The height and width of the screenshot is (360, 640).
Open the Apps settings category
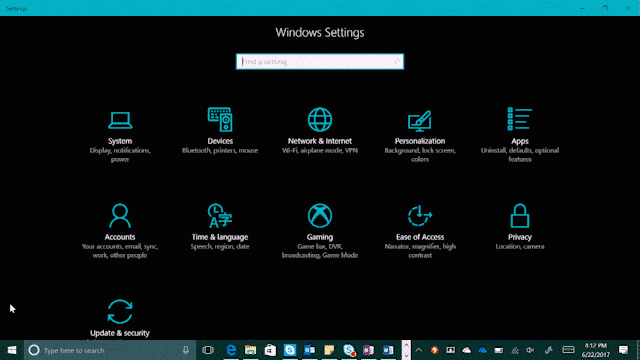coord(520,135)
